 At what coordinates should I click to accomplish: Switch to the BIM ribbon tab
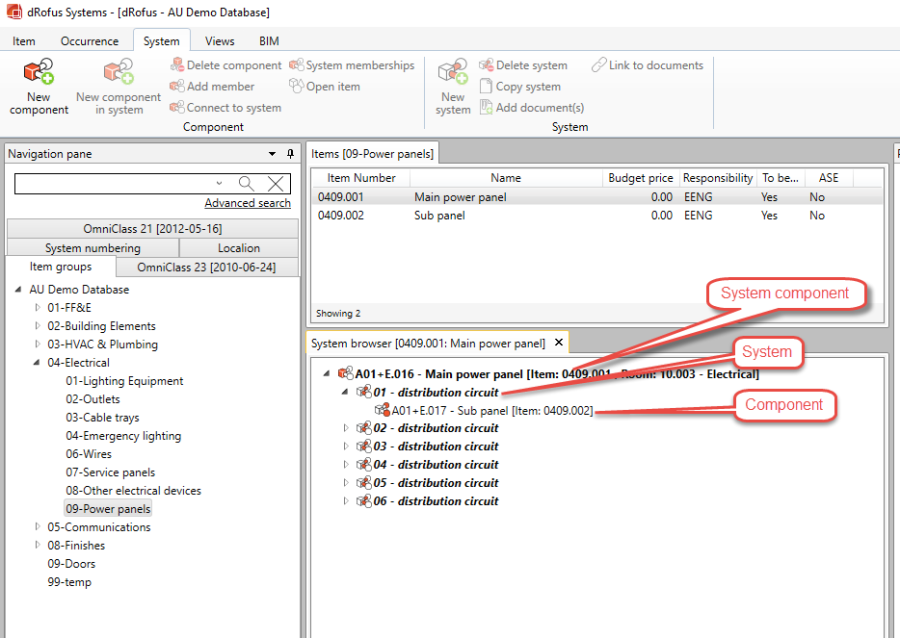tap(269, 41)
